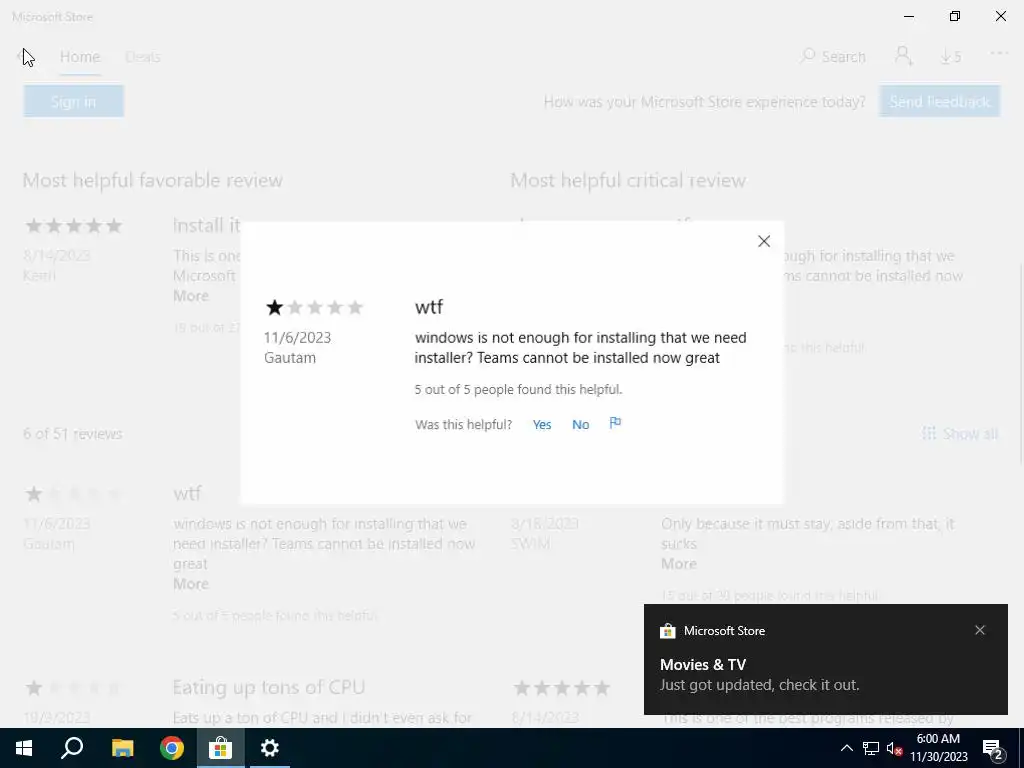This screenshot has height=768, width=1024.
Task: Go to the Home tab
Action: [80, 57]
